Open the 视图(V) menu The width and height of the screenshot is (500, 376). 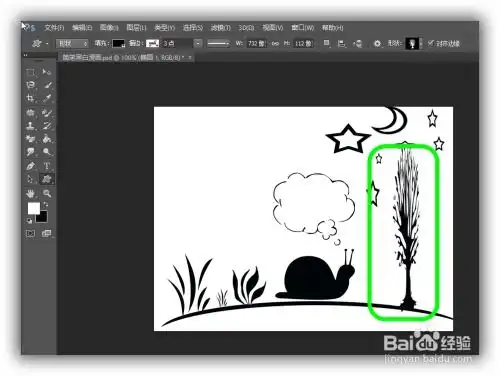pyautogui.click(x=273, y=28)
